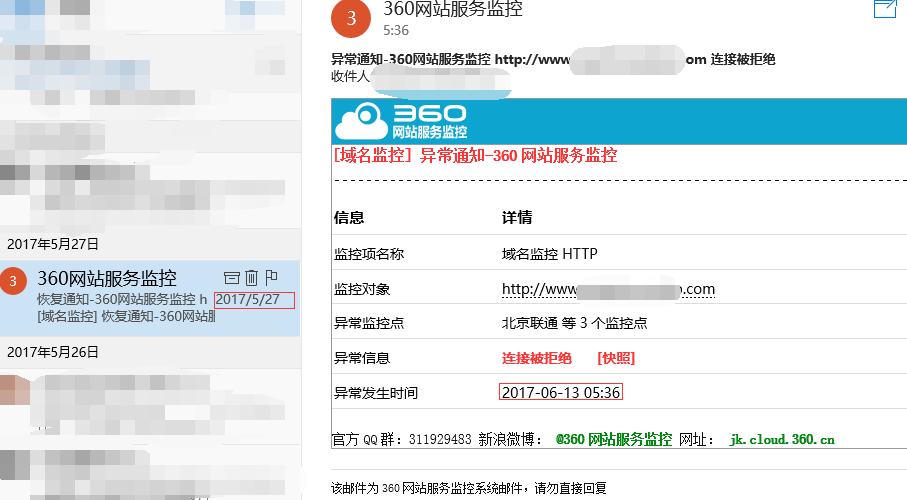Click the 异常发生时间 row label
This screenshot has height=500, width=907.
point(376,393)
